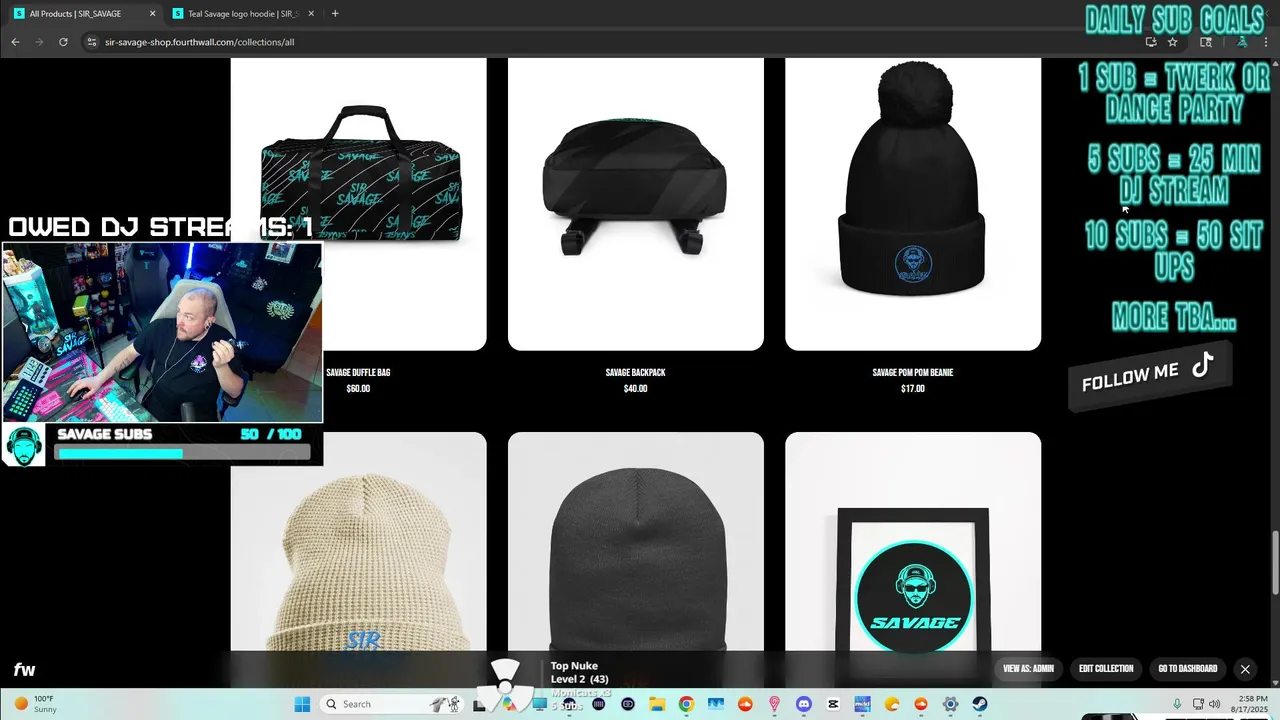Click the $17.00 price text
The image size is (1280, 720).
913,389
